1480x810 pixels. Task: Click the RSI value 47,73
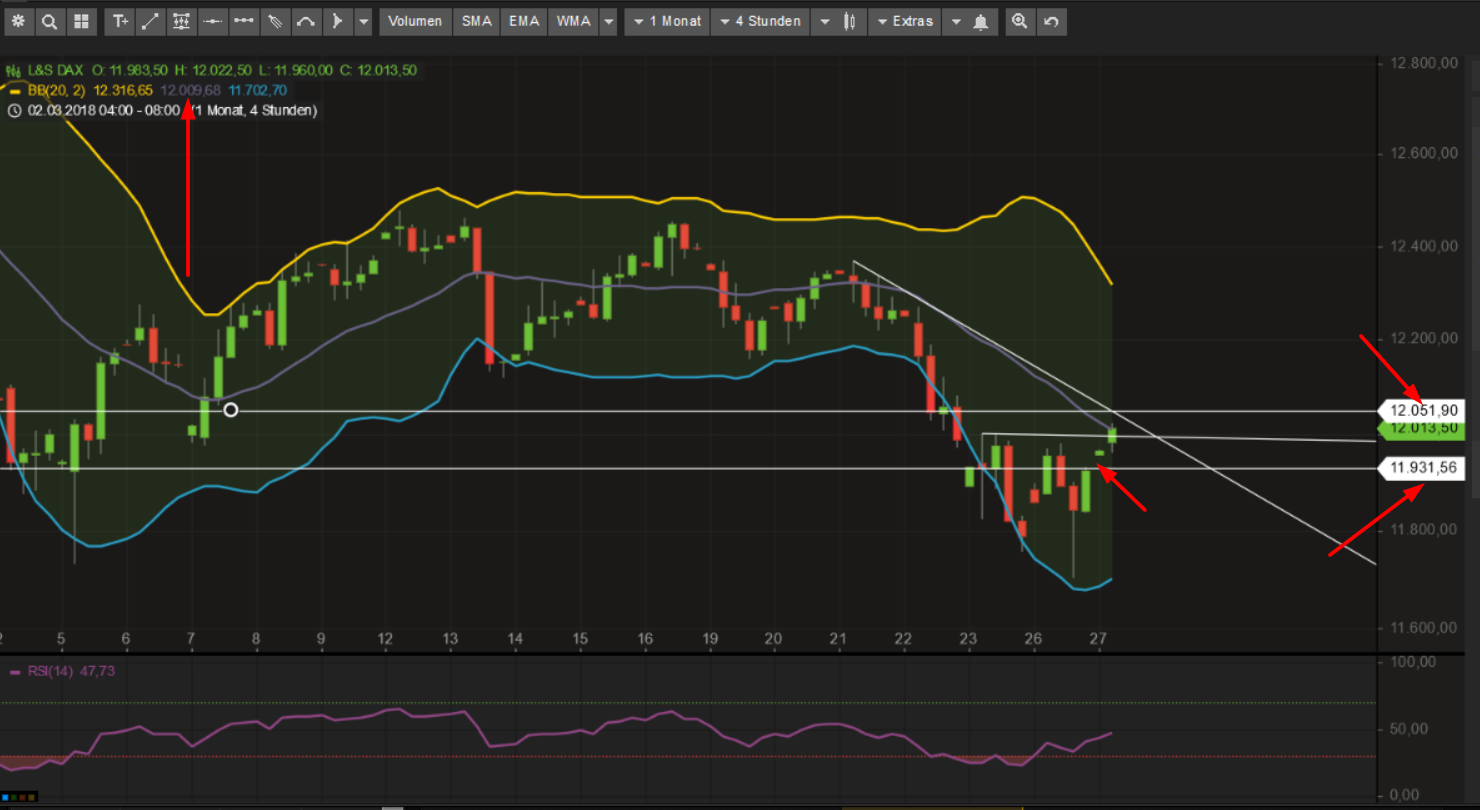click(x=99, y=671)
